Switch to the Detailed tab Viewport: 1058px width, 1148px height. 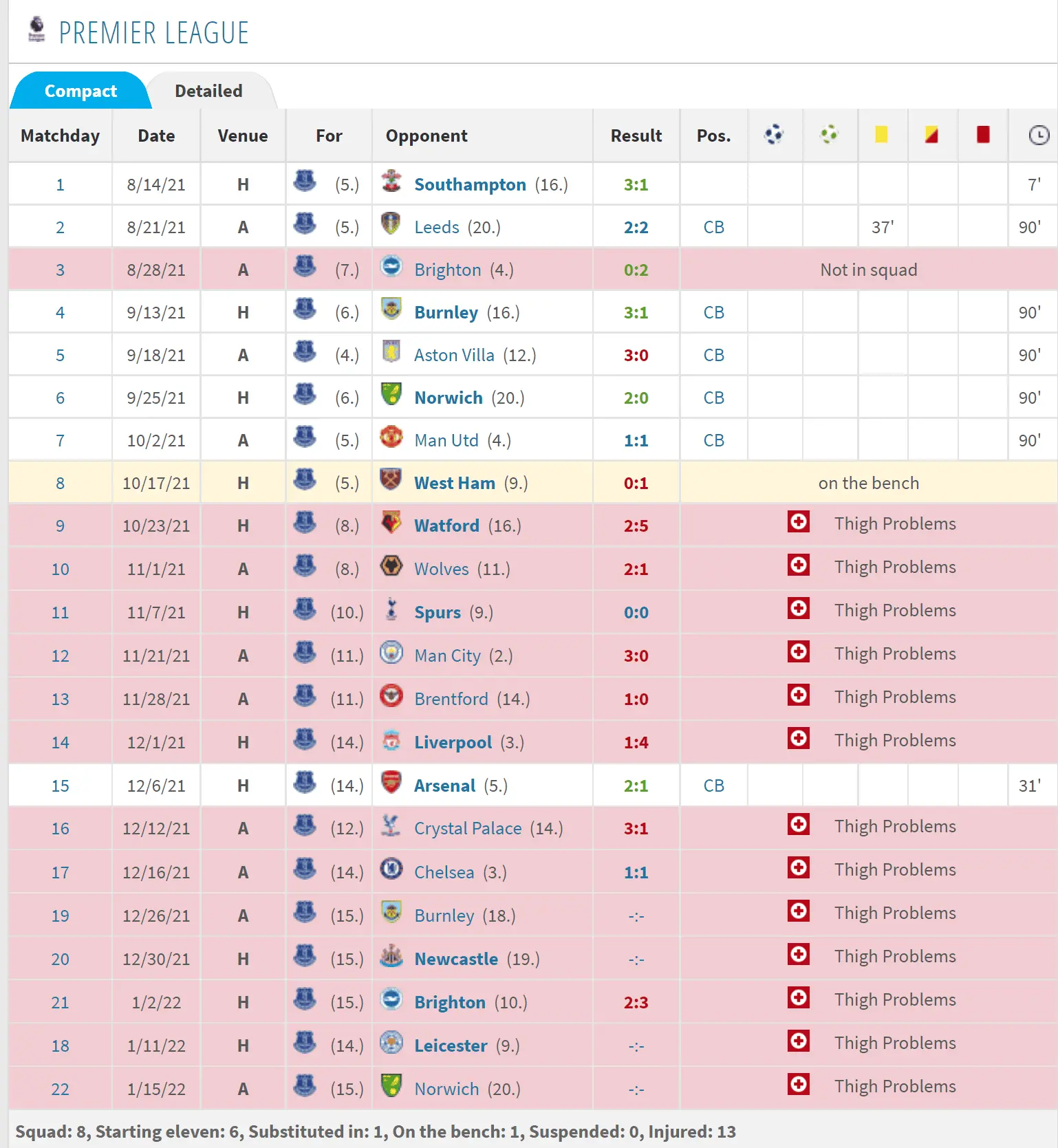(208, 91)
